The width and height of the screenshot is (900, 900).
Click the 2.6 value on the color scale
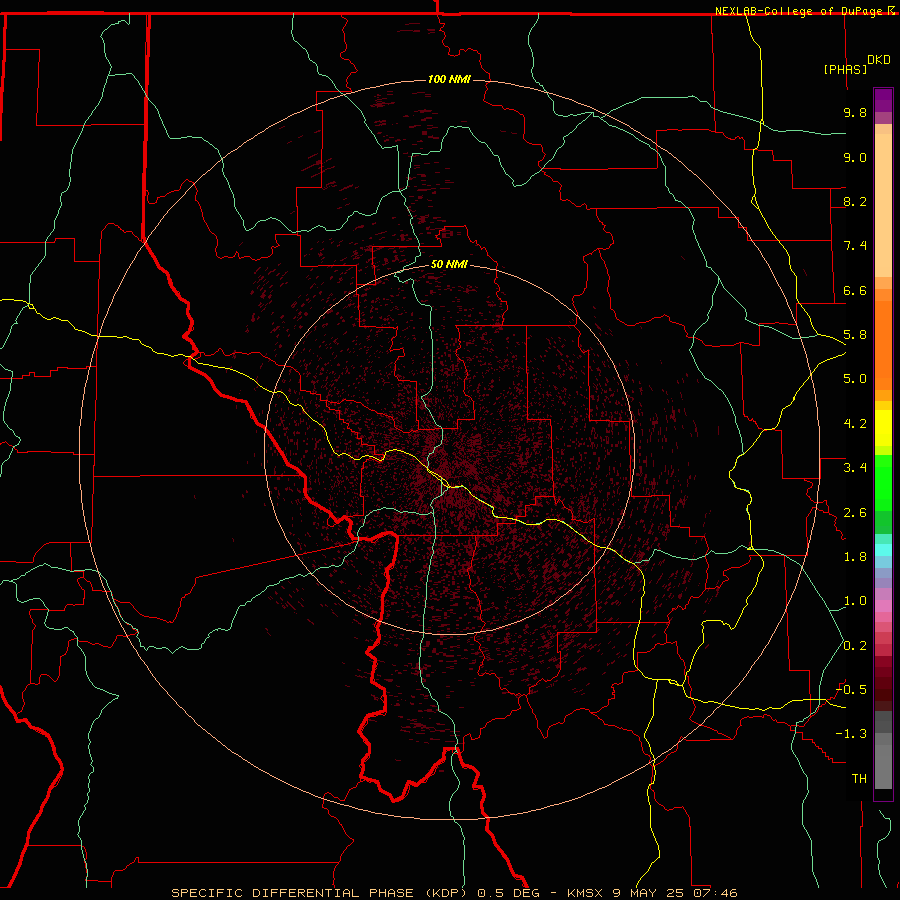(x=855, y=513)
